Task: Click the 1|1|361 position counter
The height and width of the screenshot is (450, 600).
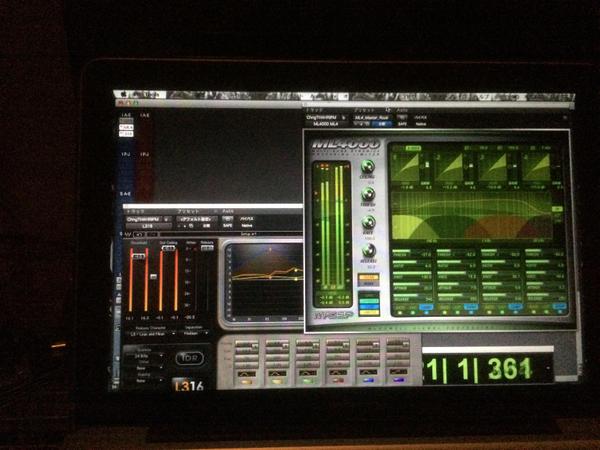Action: pos(488,370)
